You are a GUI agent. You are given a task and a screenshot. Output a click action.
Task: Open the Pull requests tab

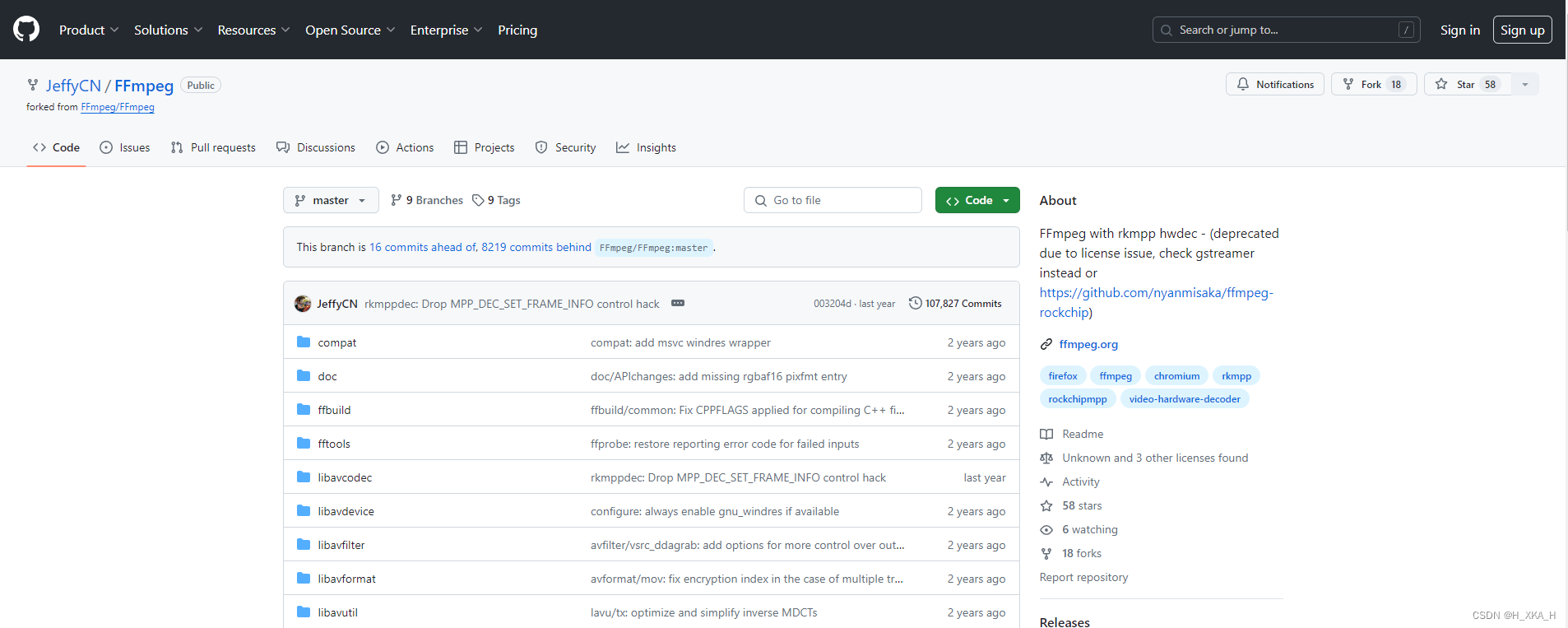[213, 147]
